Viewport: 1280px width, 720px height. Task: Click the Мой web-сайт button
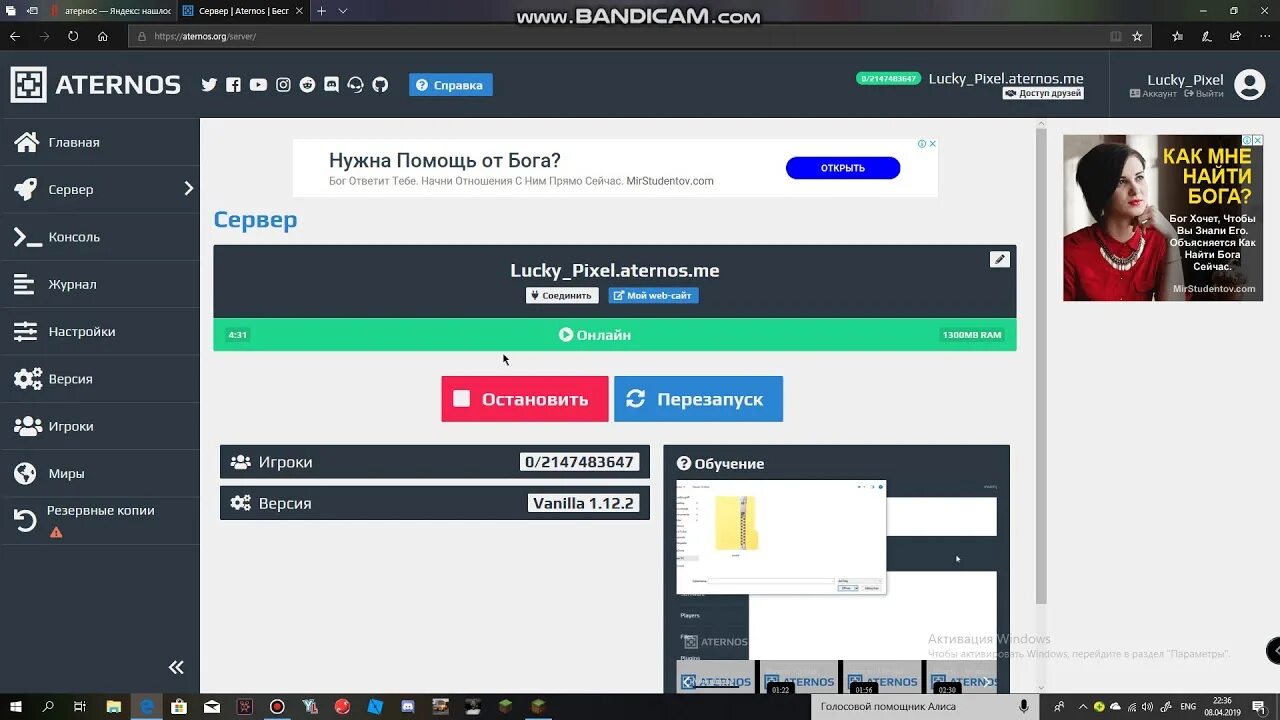pyautogui.click(x=653, y=295)
